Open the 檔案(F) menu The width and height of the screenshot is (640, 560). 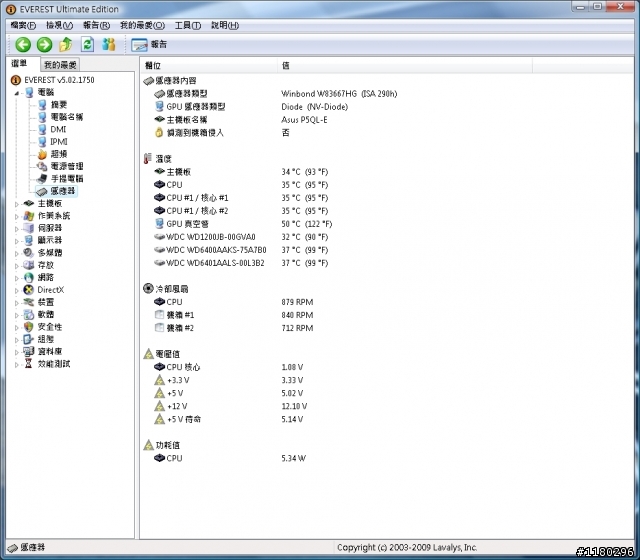[23, 25]
